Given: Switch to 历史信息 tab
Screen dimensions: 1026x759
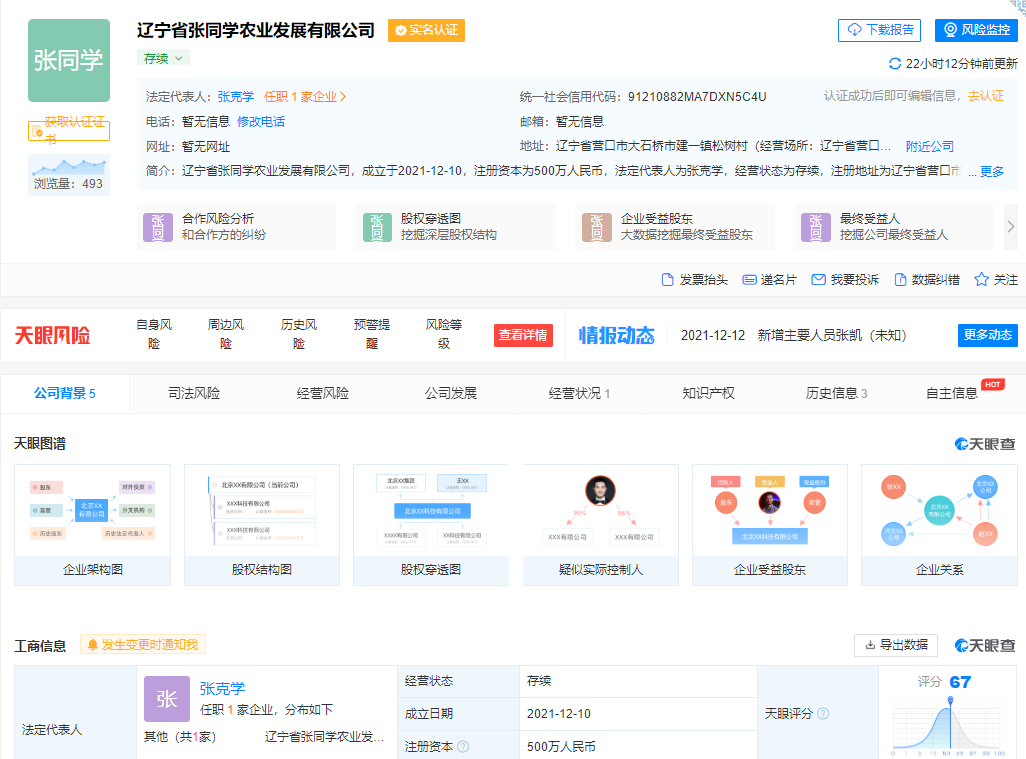Looking at the screenshot, I should pos(836,393).
